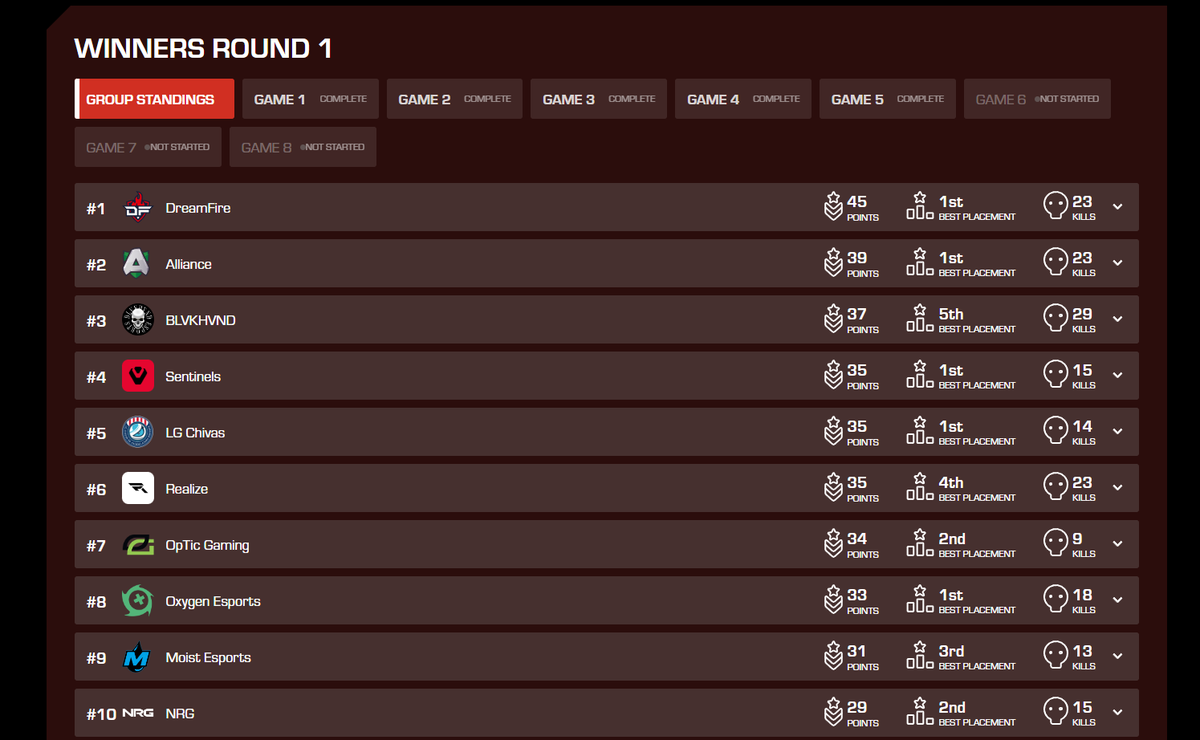Image resolution: width=1200 pixels, height=740 pixels.
Task: Click the Moist Esports team name
Action: tap(208, 657)
